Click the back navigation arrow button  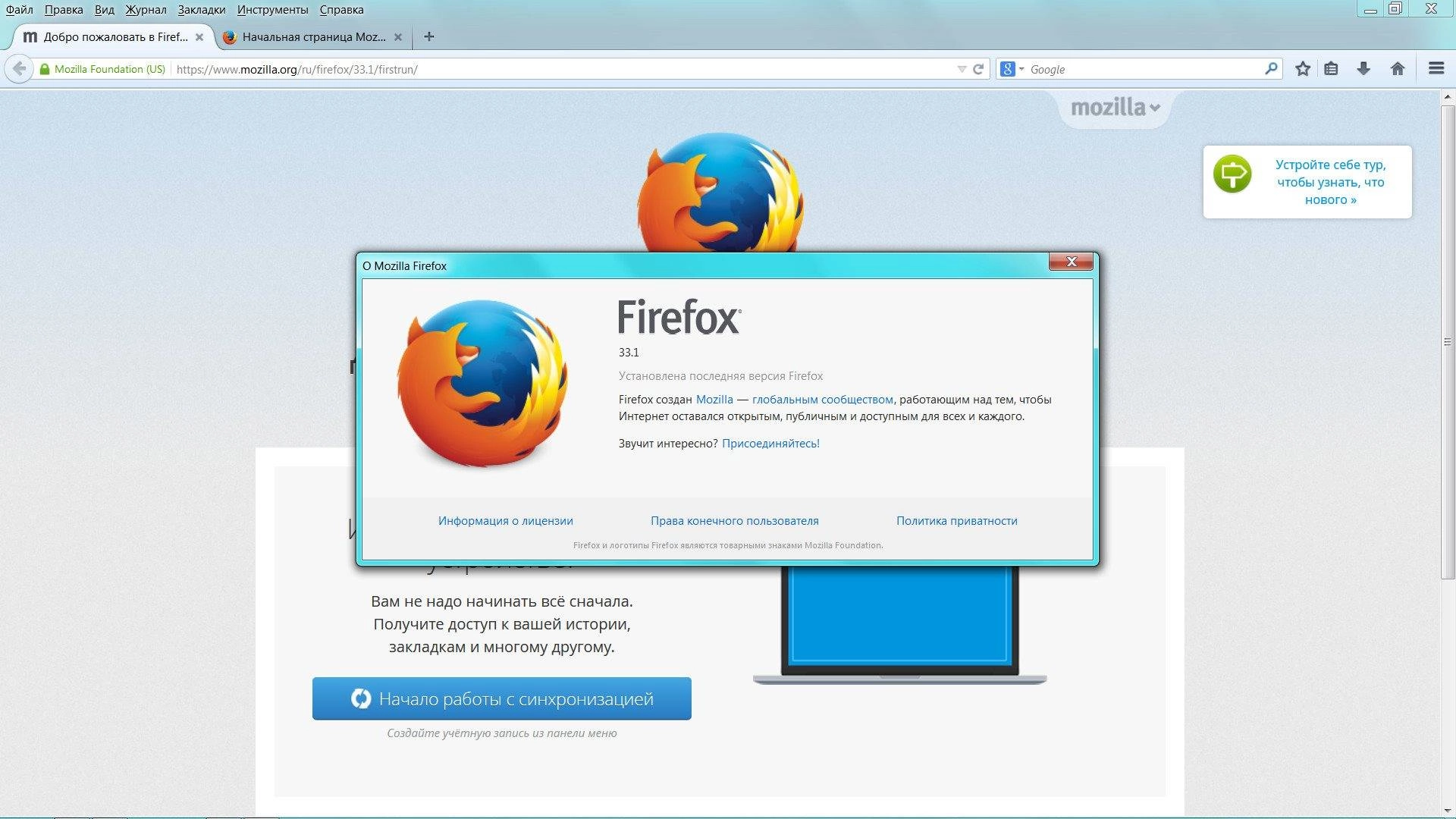point(19,69)
